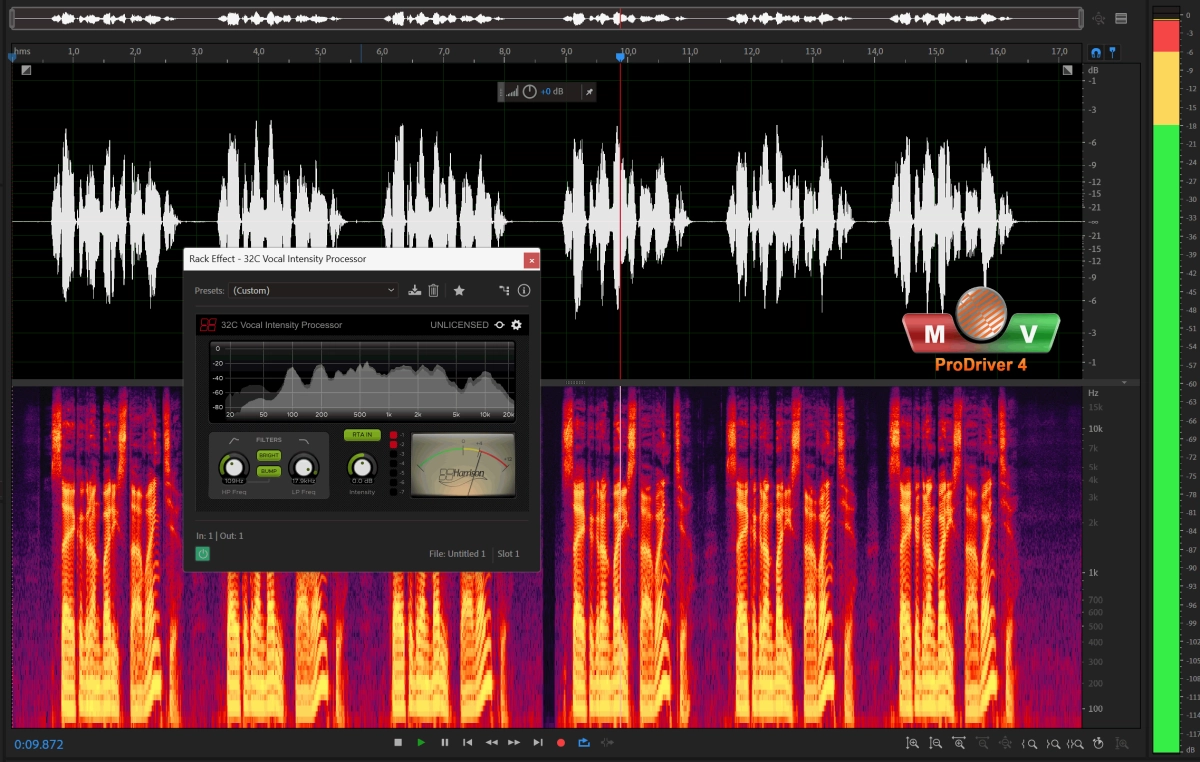Zoom out time icon in the zoom toolbar

983,743
